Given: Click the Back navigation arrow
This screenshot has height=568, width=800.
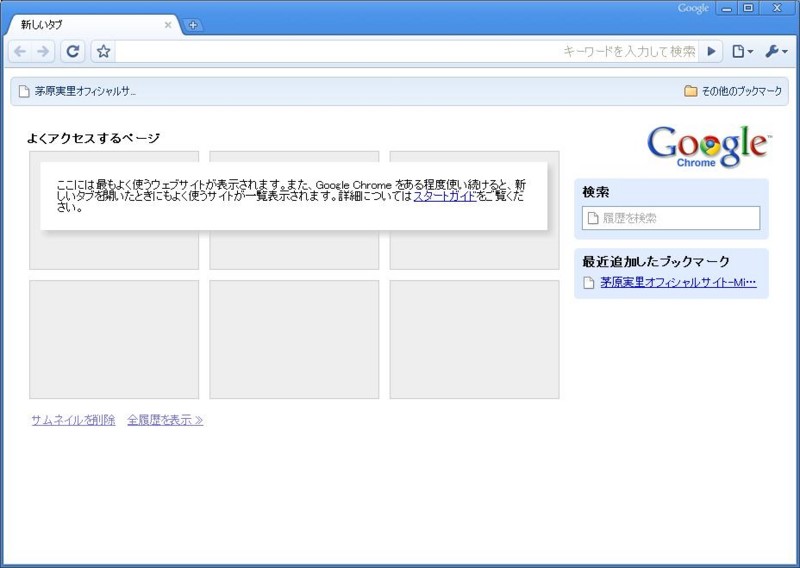Looking at the screenshot, I should [20, 51].
